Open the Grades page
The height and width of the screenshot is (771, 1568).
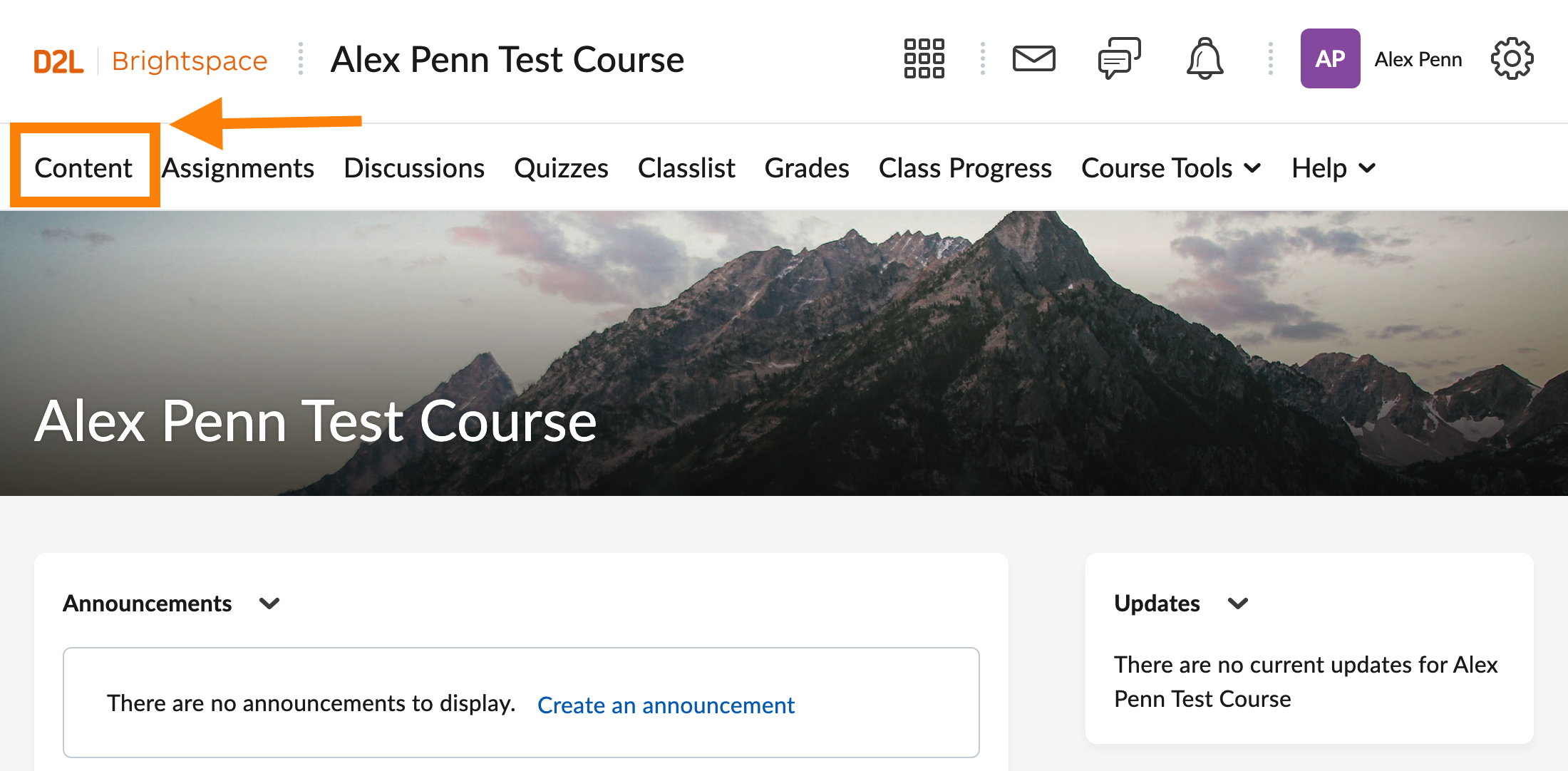coord(807,168)
